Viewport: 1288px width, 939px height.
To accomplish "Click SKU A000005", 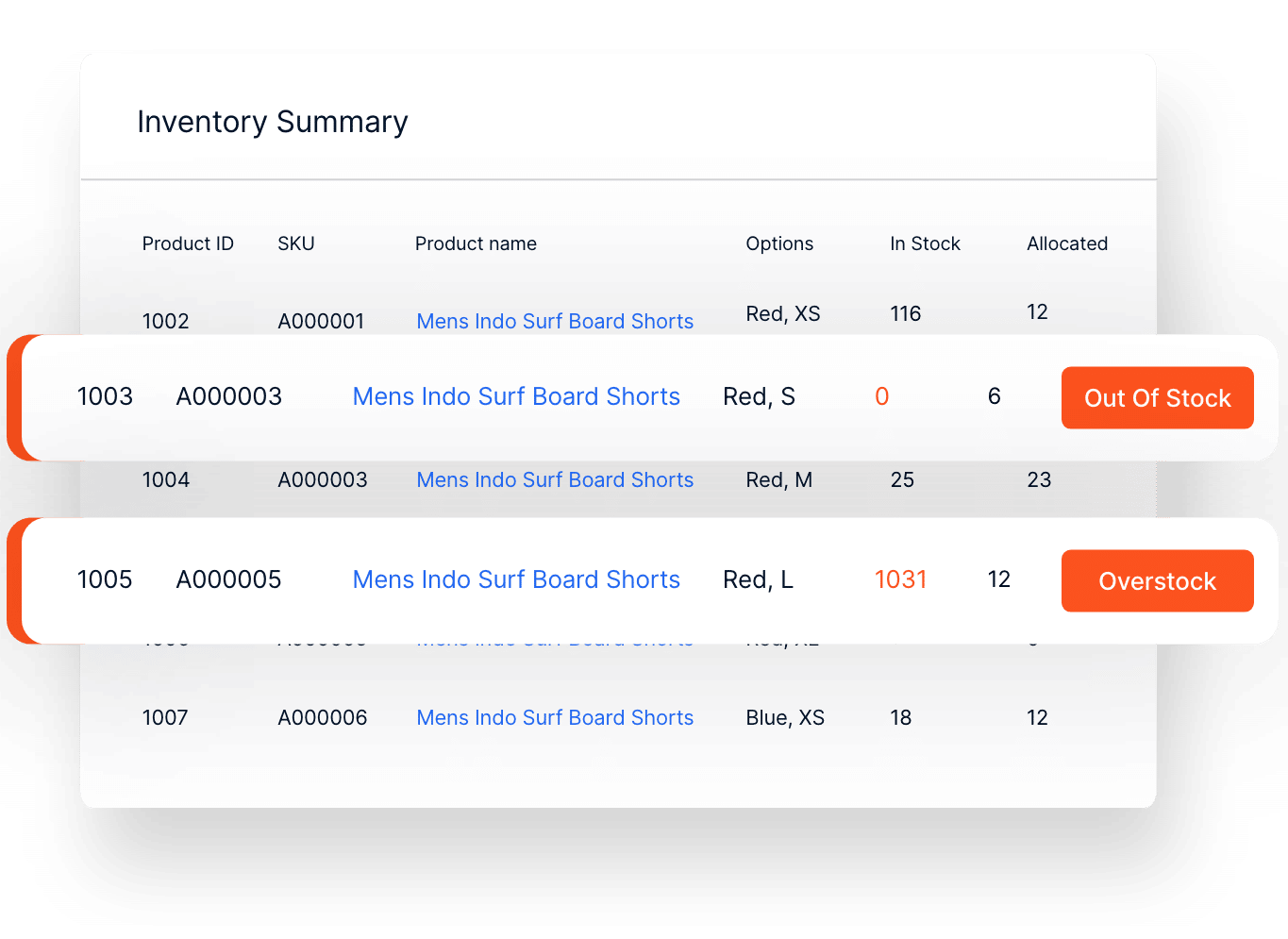I will point(229,579).
